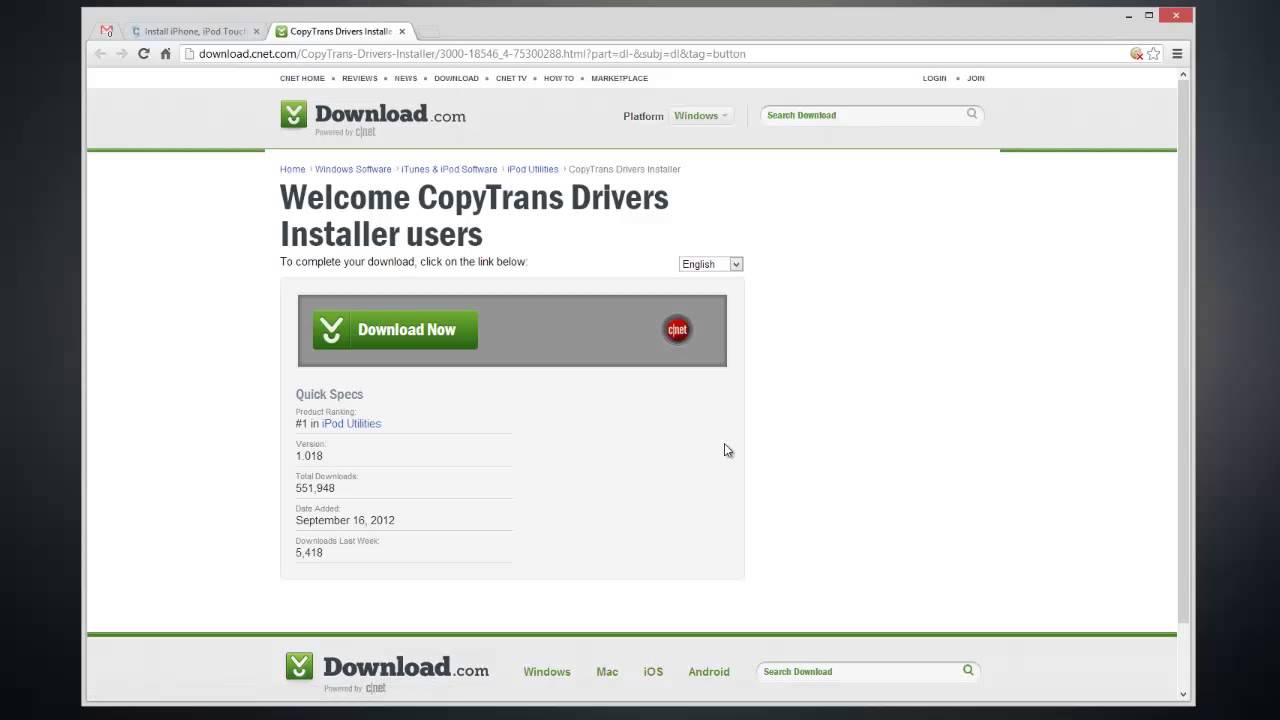The image size is (1280, 720).
Task: Open the Platform Windows dropdown
Action: click(x=701, y=116)
